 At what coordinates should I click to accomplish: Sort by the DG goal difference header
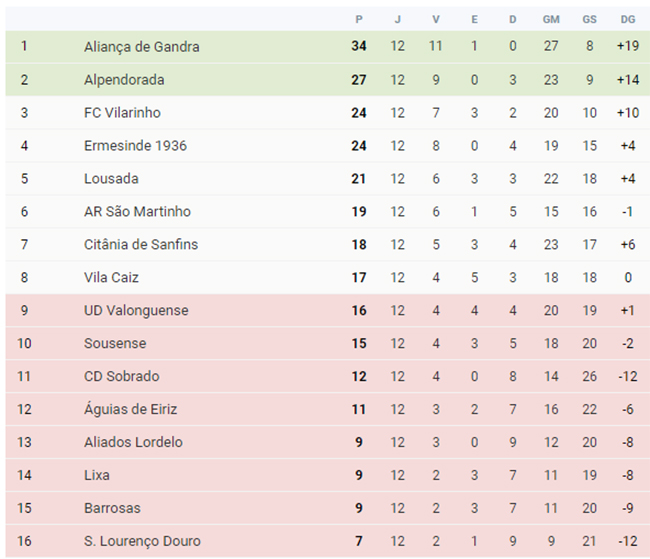(x=628, y=19)
